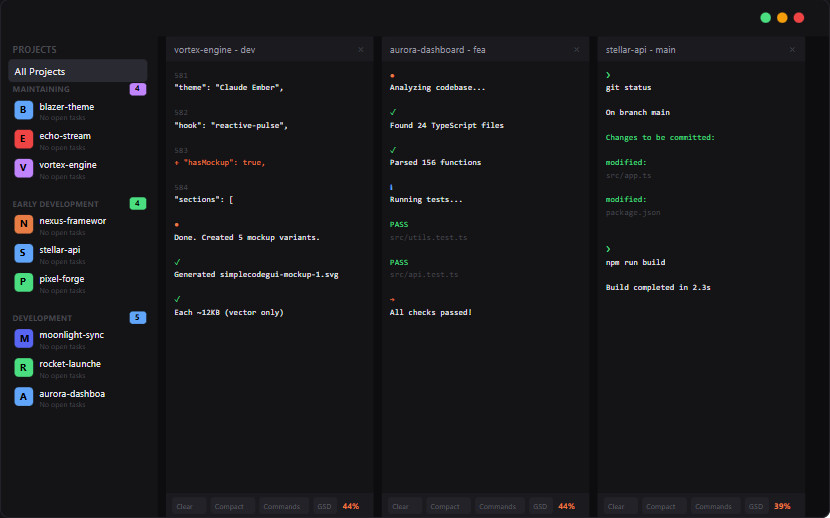830x518 pixels.
Task: Open Commands in aurora-dashboard panel
Action: (498, 506)
